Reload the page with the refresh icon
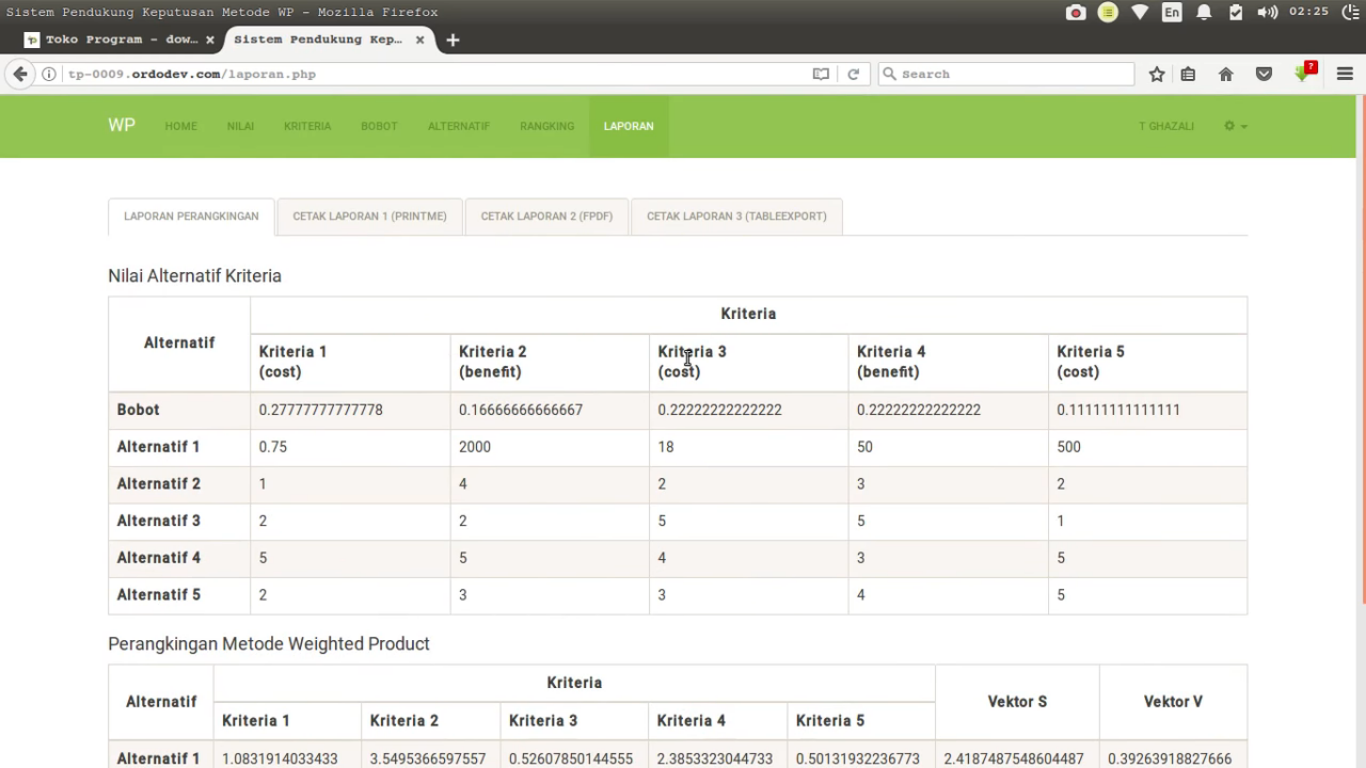The width and height of the screenshot is (1366, 768). tap(853, 74)
